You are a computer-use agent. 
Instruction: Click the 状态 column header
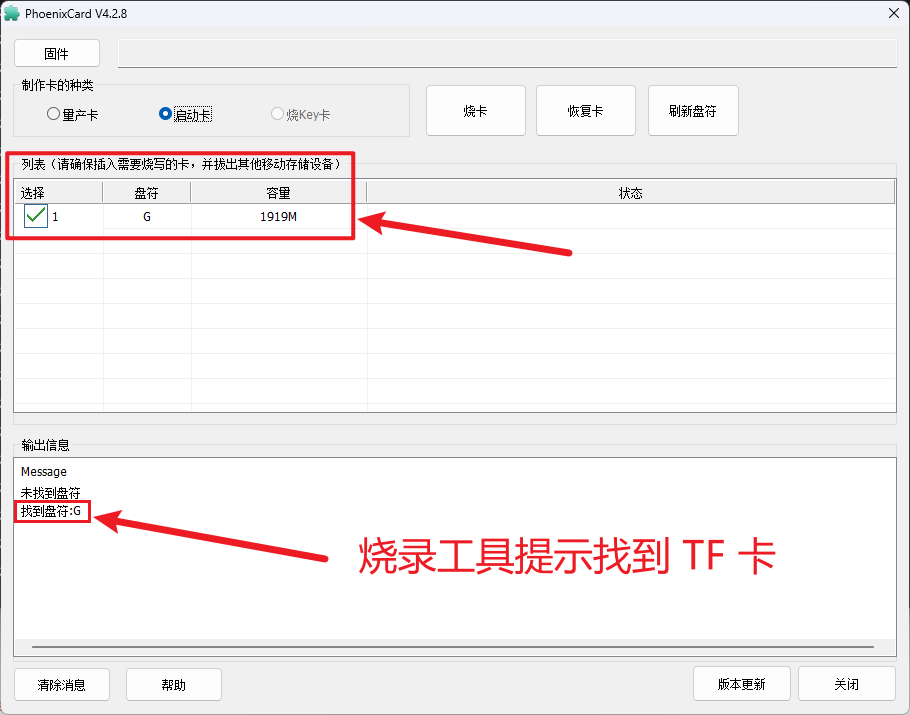click(630, 192)
